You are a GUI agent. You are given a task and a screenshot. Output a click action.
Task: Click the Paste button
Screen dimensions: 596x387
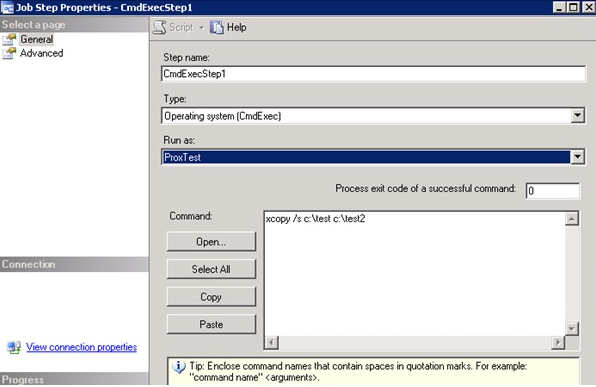click(x=211, y=324)
